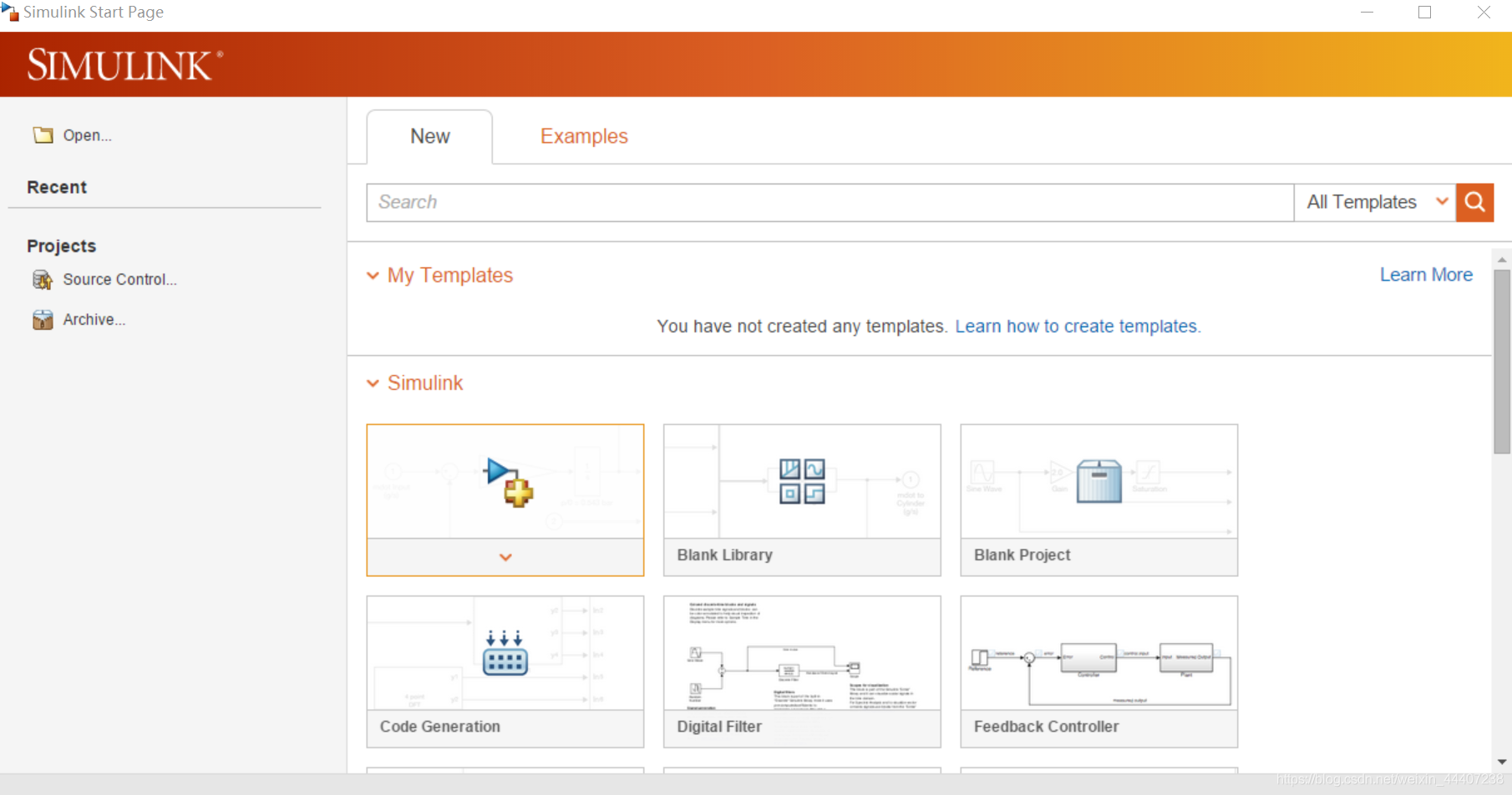
Task: Click the Code Generation chip icon
Action: click(505, 653)
